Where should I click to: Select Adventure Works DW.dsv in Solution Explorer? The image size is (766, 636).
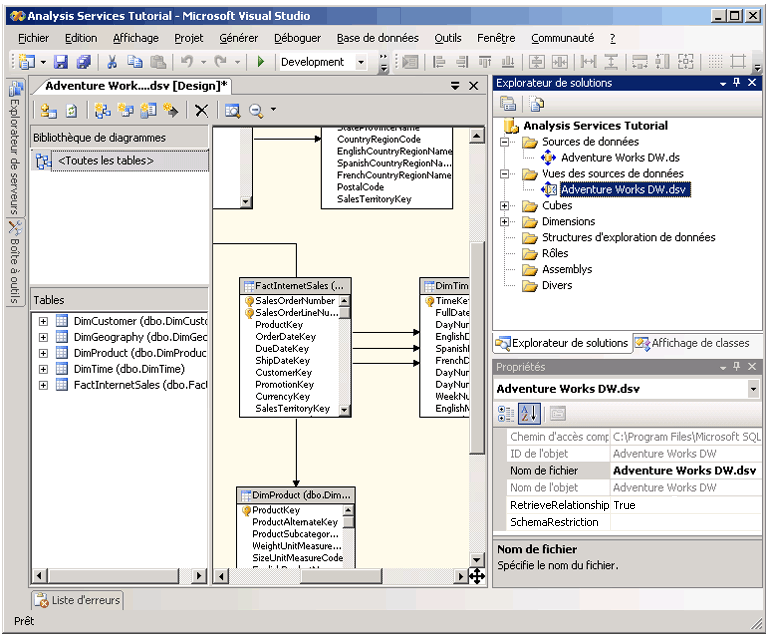tap(625, 190)
